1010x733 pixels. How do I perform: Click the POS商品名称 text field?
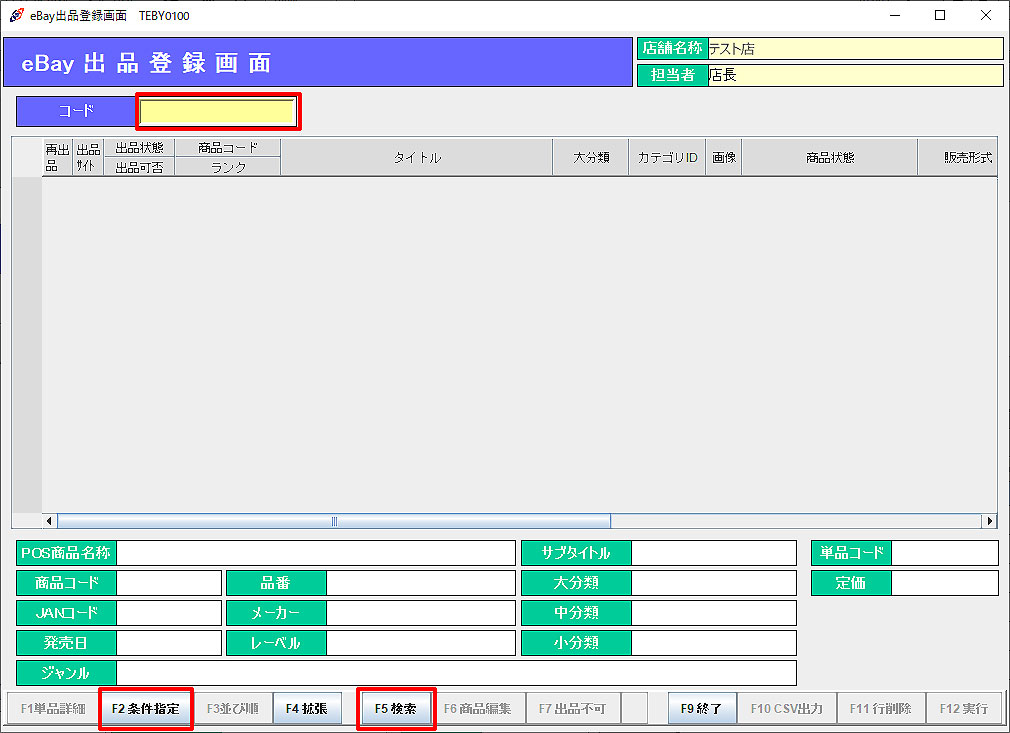point(315,553)
